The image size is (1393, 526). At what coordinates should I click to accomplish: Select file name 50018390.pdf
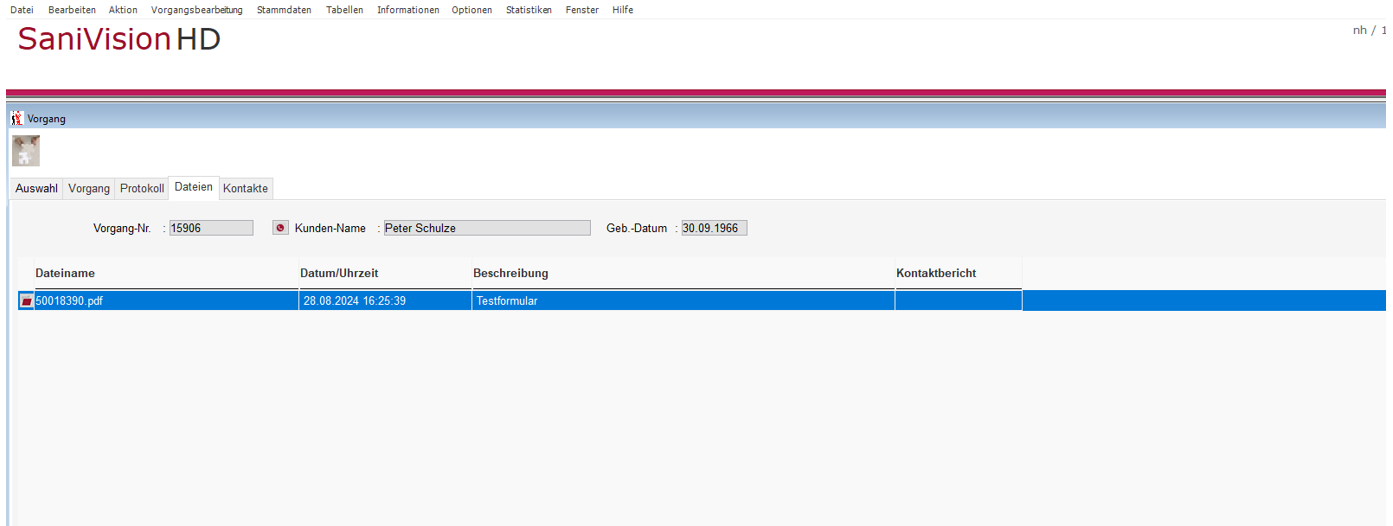click(166, 301)
